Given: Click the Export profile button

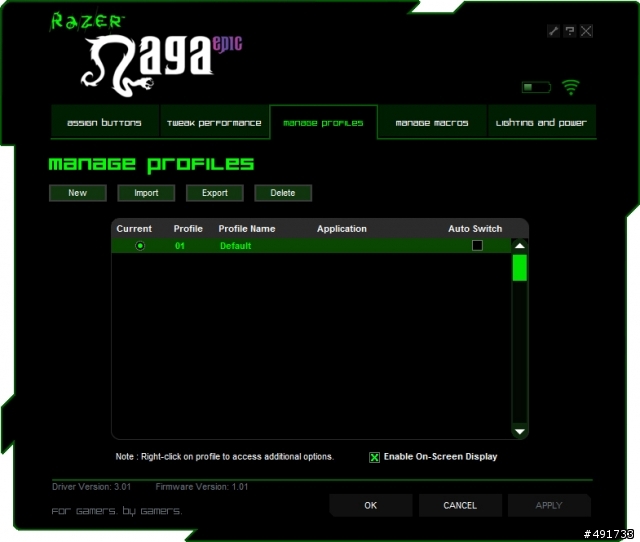Looking at the screenshot, I should tap(215, 193).
